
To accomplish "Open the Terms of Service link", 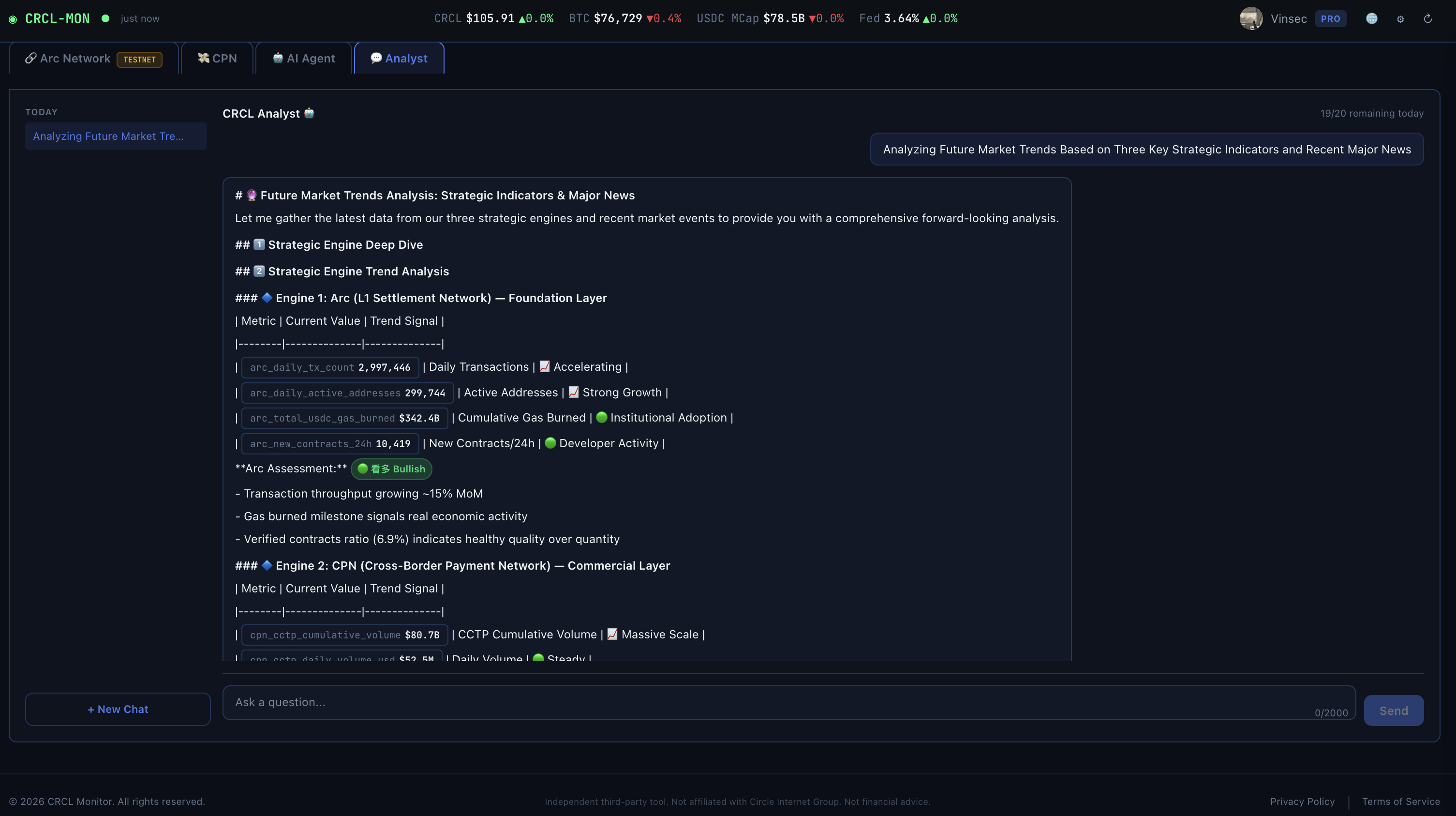I will pos(1400,801).
